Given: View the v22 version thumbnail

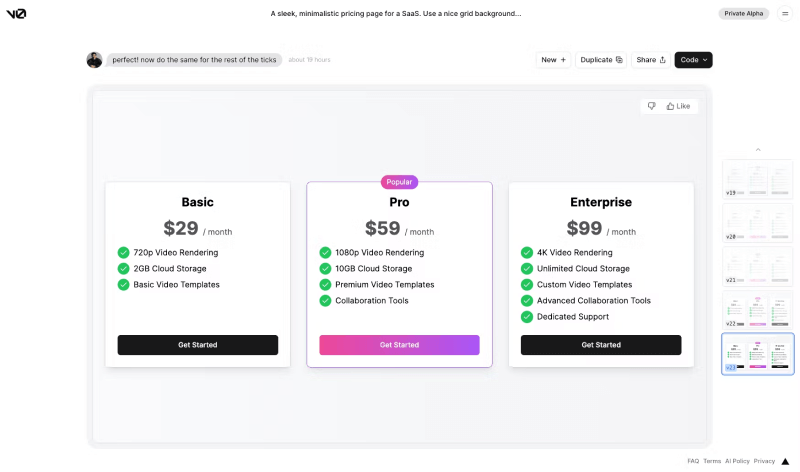Looking at the screenshot, I should coord(757,309).
